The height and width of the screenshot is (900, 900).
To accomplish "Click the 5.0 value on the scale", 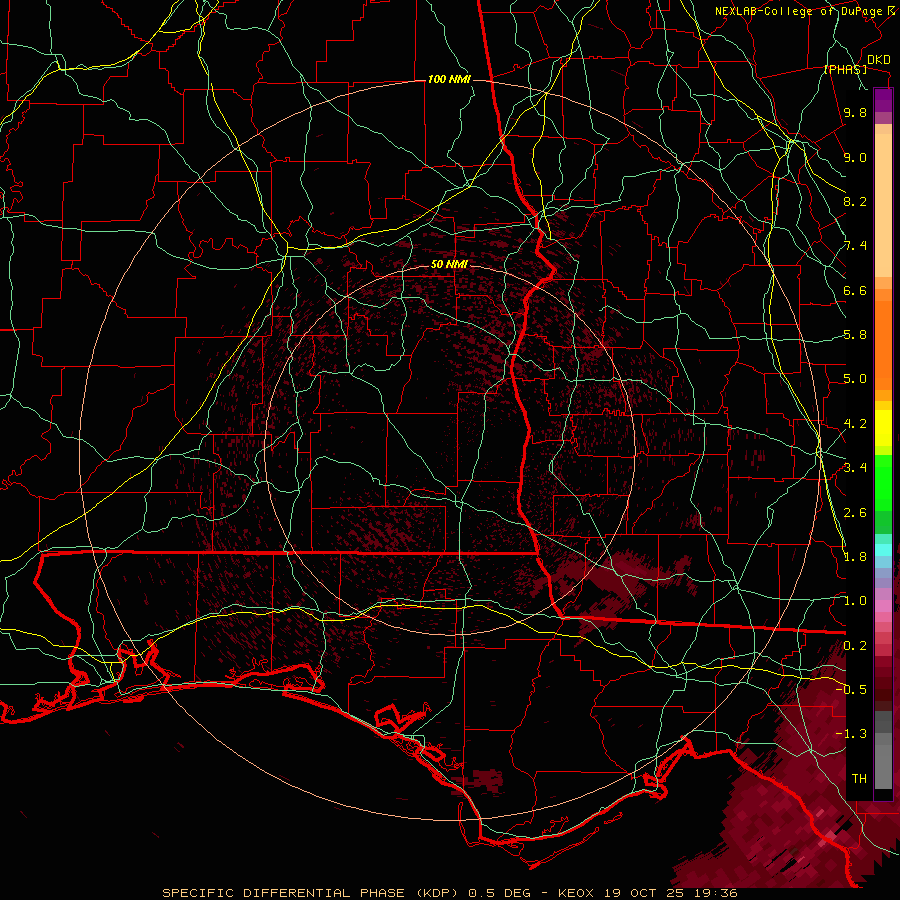I will (x=855, y=379).
